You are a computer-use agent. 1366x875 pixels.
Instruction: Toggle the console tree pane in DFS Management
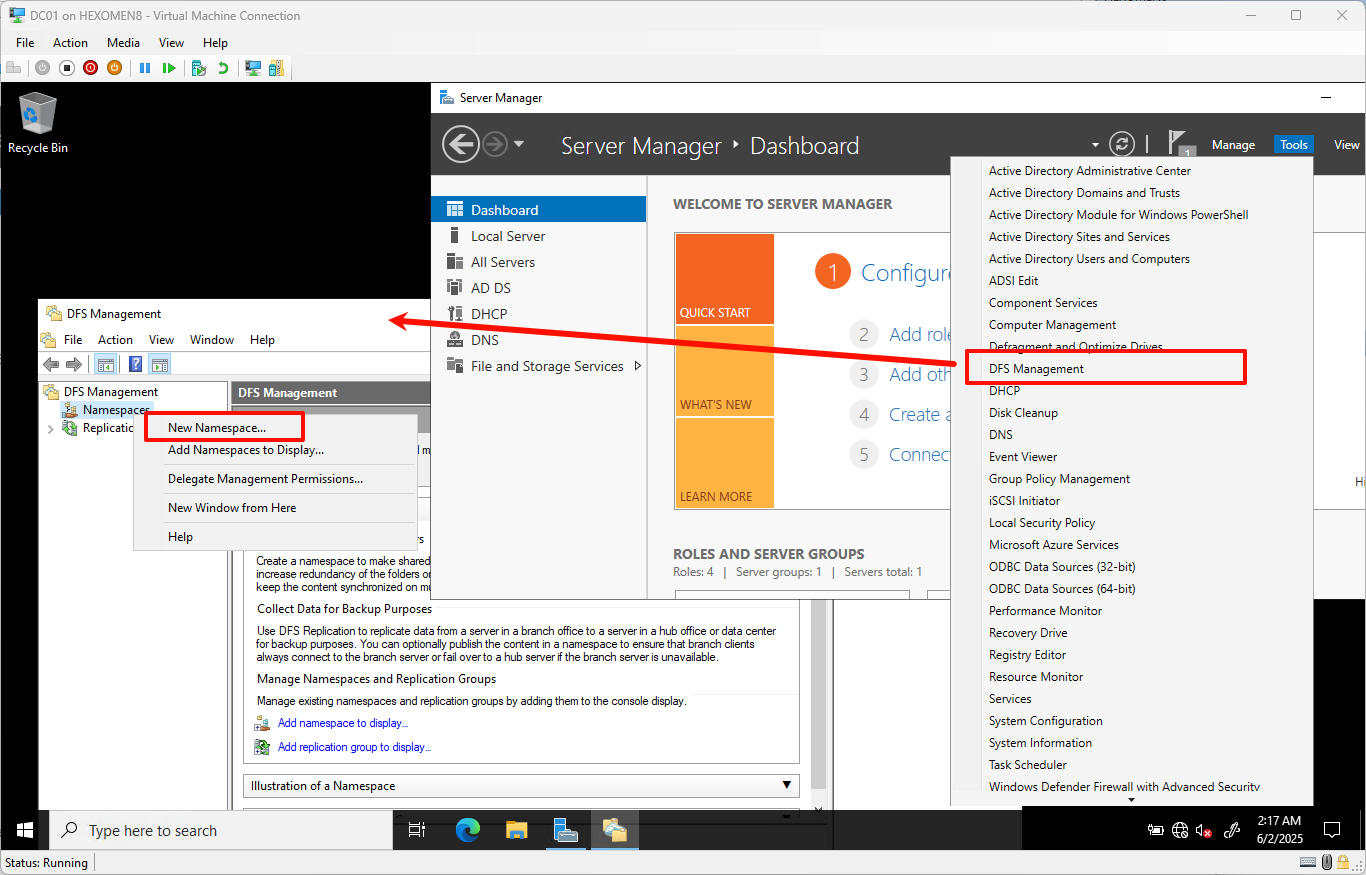click(105, 363)
